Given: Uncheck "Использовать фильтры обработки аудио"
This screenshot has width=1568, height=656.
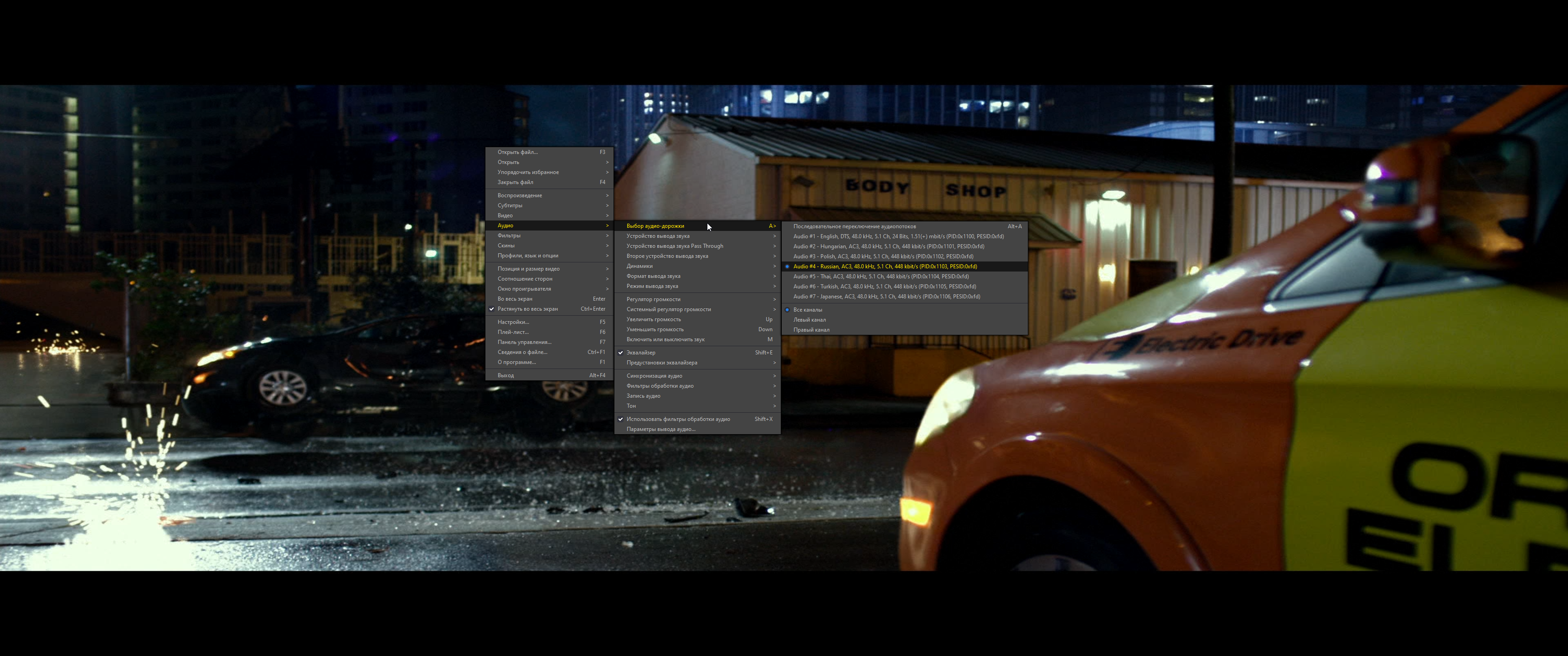Looking at the screenshot, I should (679, 419).
